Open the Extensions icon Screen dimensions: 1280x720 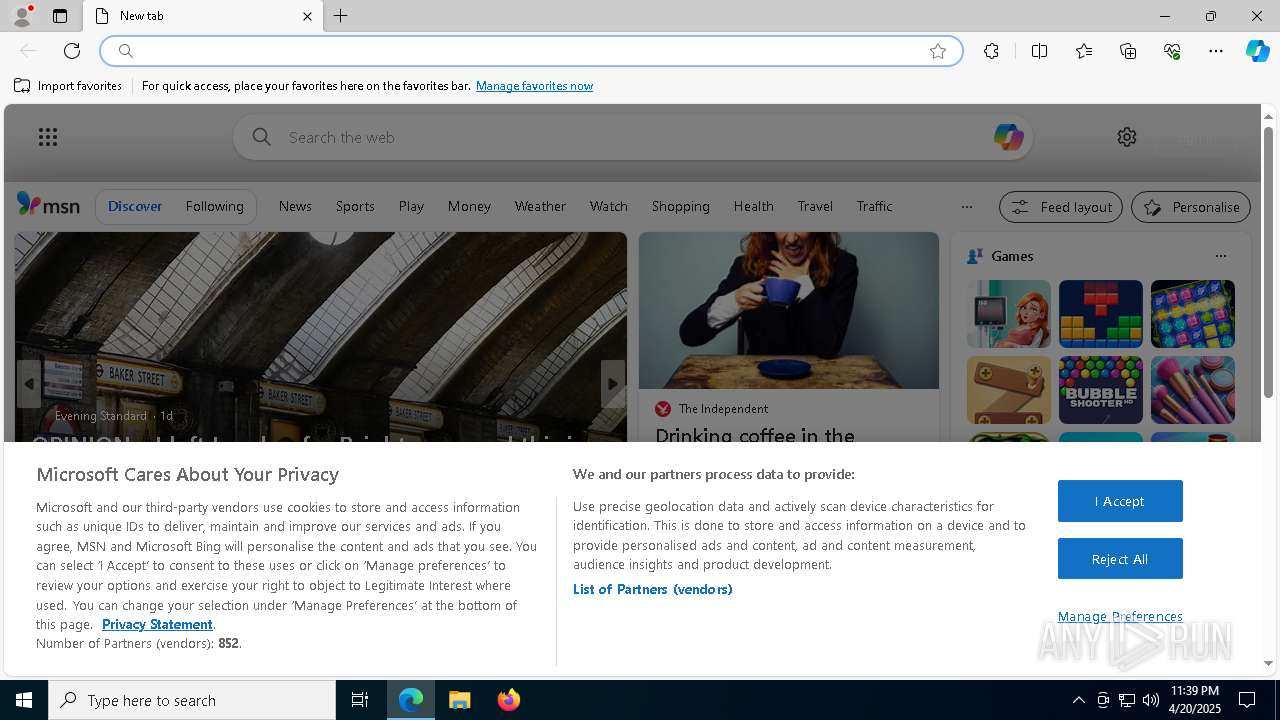pos(991,51)
